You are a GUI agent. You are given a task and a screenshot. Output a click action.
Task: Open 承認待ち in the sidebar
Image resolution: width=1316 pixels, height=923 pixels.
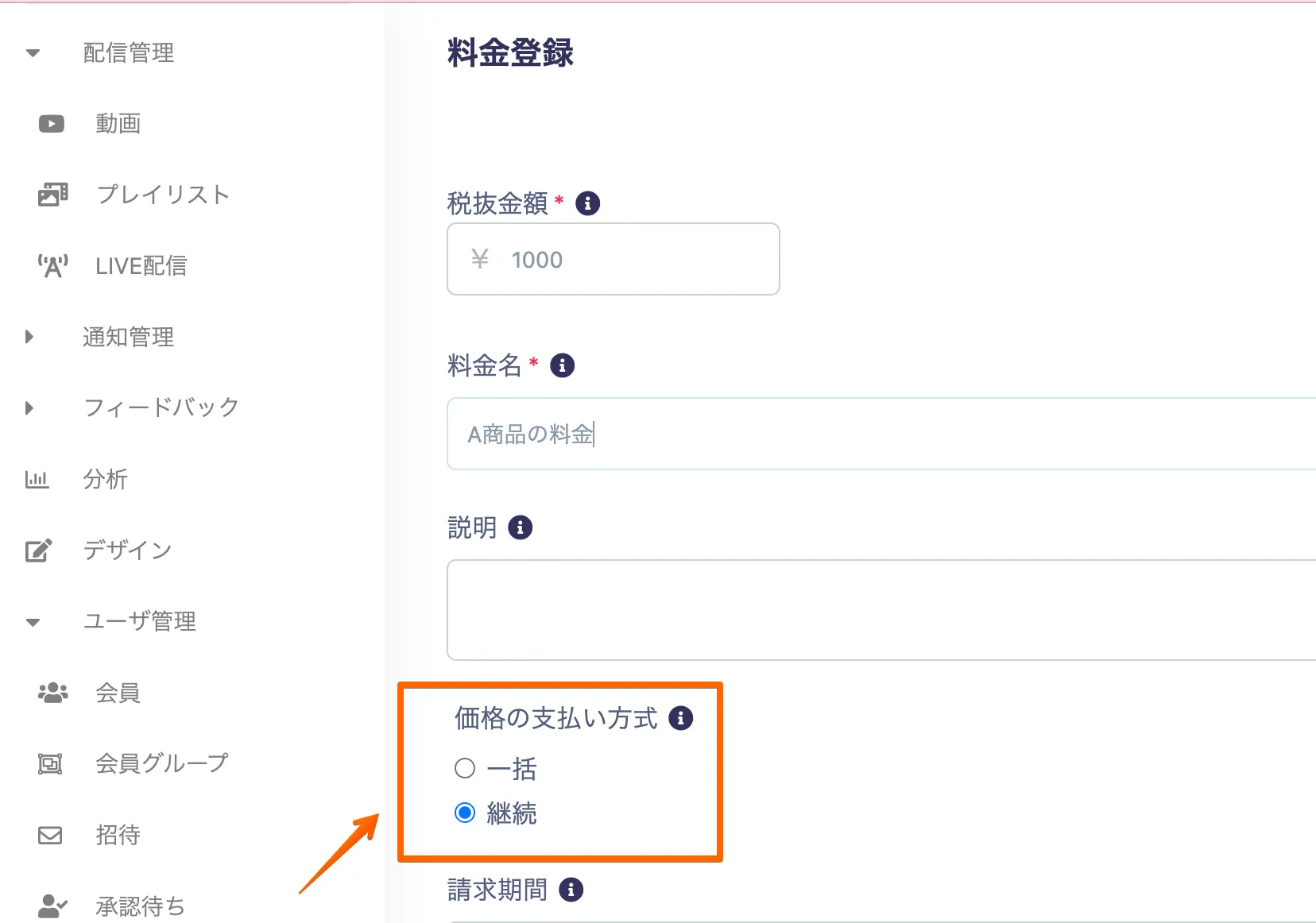[x=140, y=906]
